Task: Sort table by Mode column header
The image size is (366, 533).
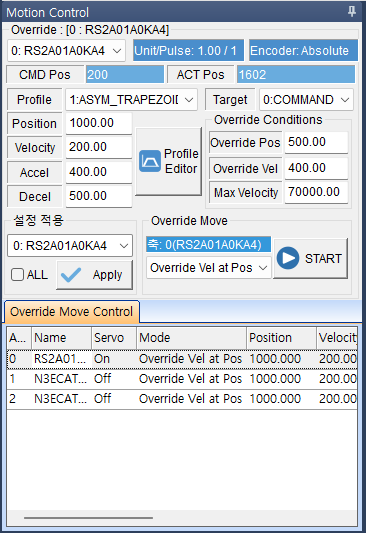Action: pyautogui.click(x=191, y=338)
